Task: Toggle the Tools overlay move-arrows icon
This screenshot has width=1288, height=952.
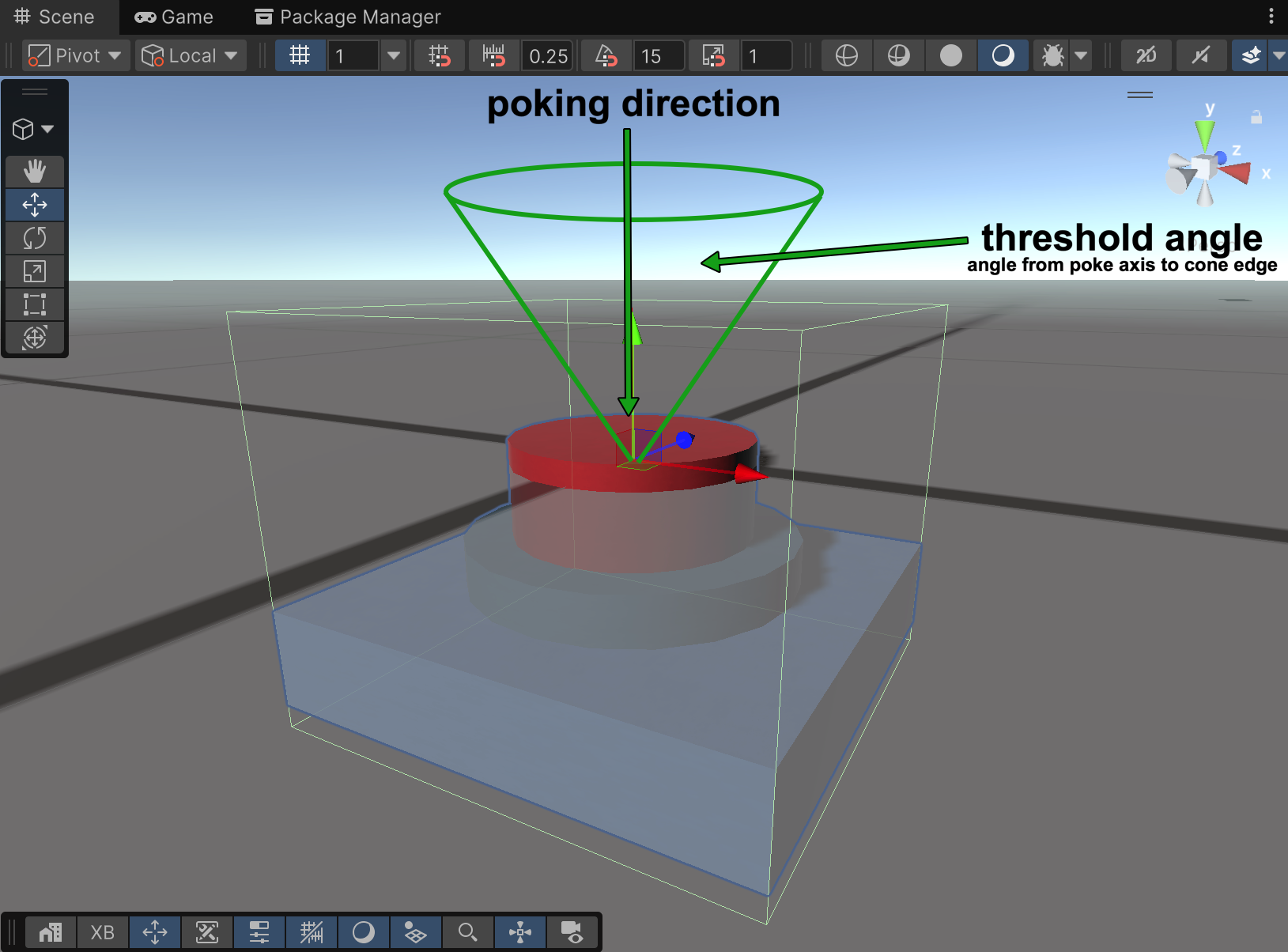Action: (x=155, y=932)
